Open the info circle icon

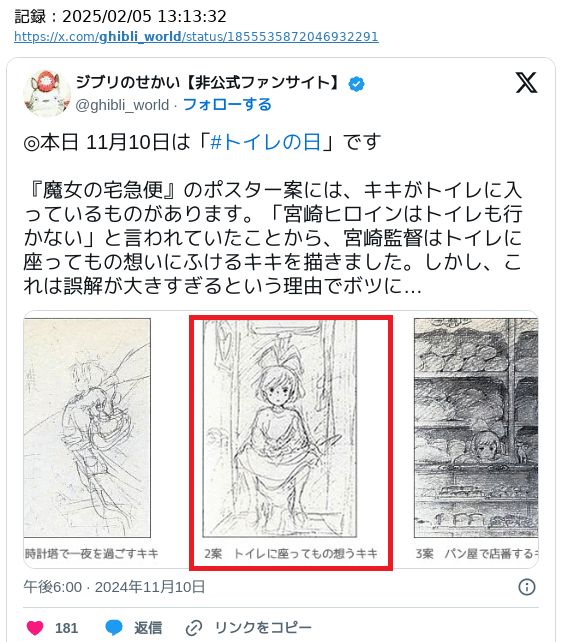[x=527, y=587]
